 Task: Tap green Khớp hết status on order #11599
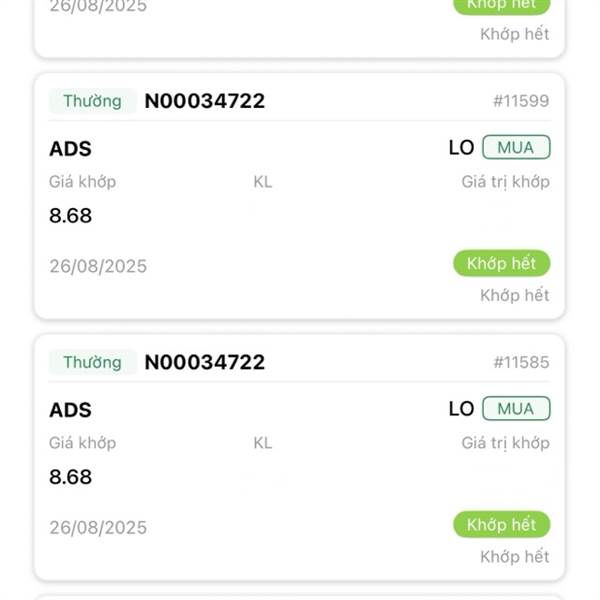point(502,263)
